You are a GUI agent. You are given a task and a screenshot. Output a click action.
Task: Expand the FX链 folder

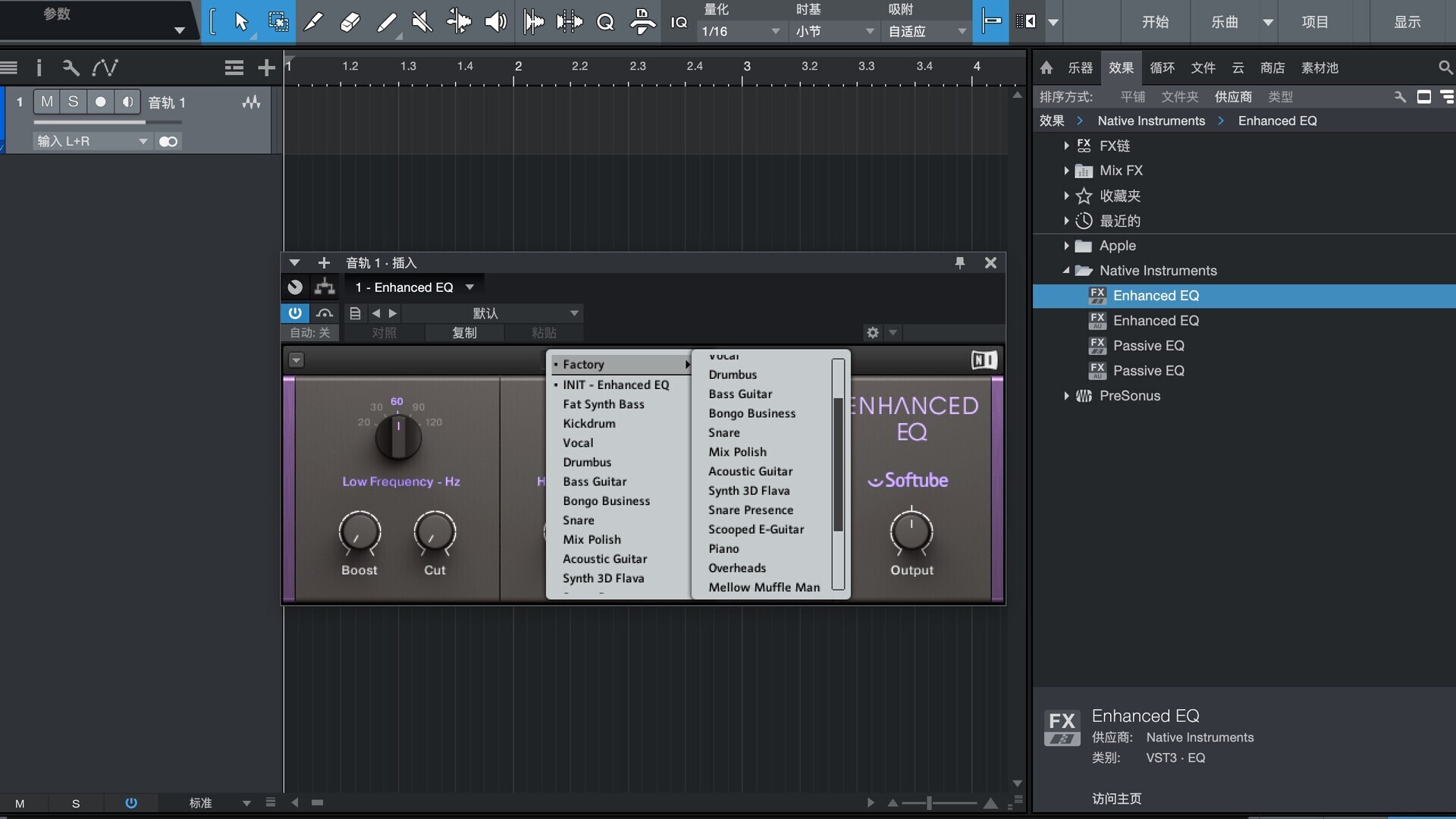click(1066, 146)
